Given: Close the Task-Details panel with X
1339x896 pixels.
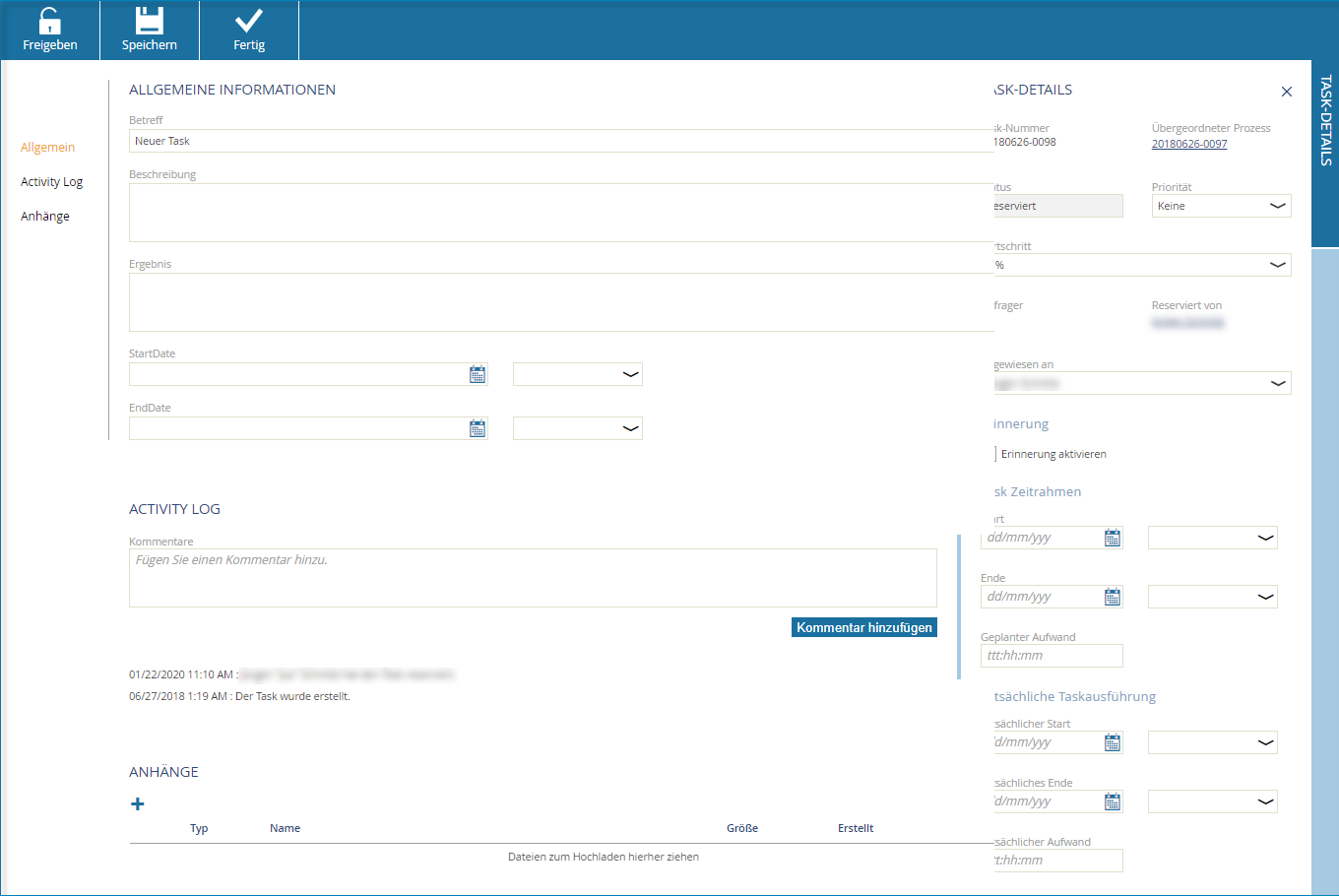Looking at the screenshot, I should point(1286,92).
